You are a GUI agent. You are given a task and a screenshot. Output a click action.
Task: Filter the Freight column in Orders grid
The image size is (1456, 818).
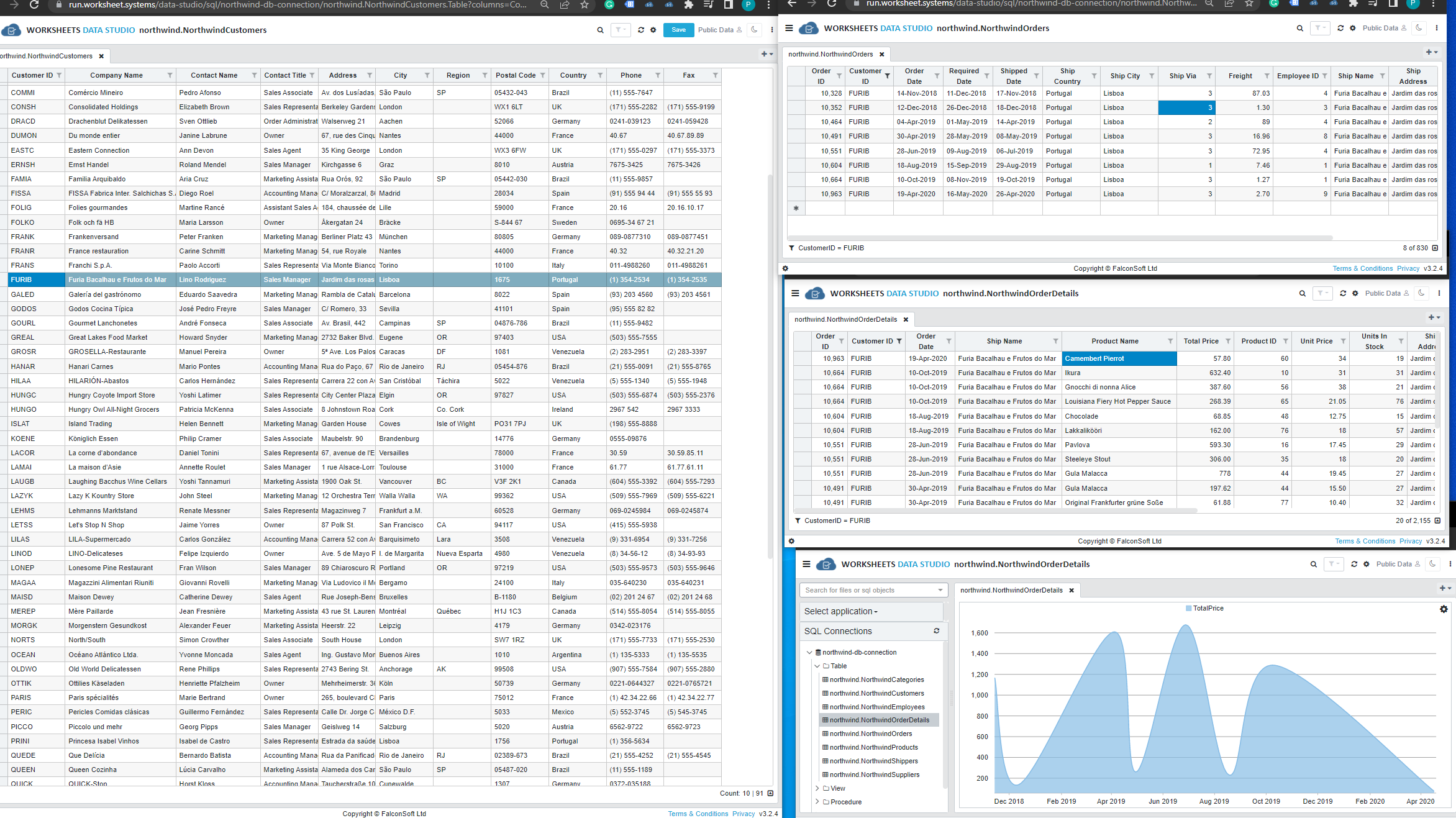pos(1267,76)
